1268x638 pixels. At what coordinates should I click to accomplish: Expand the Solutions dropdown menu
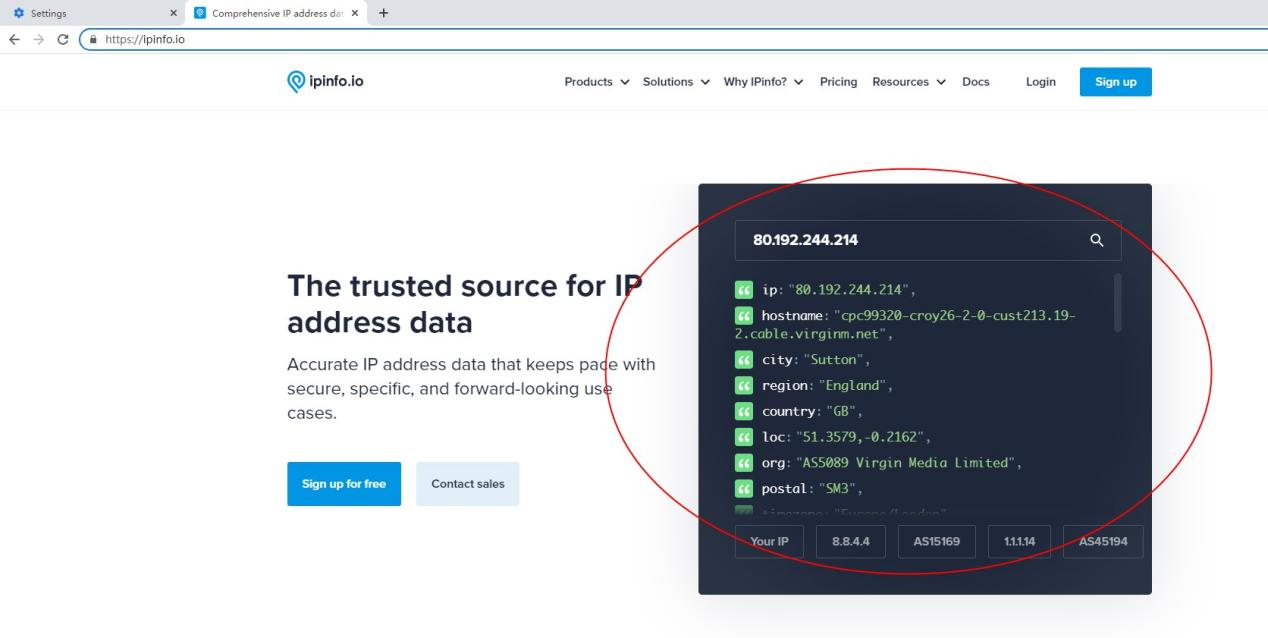[x=676, y=82]
